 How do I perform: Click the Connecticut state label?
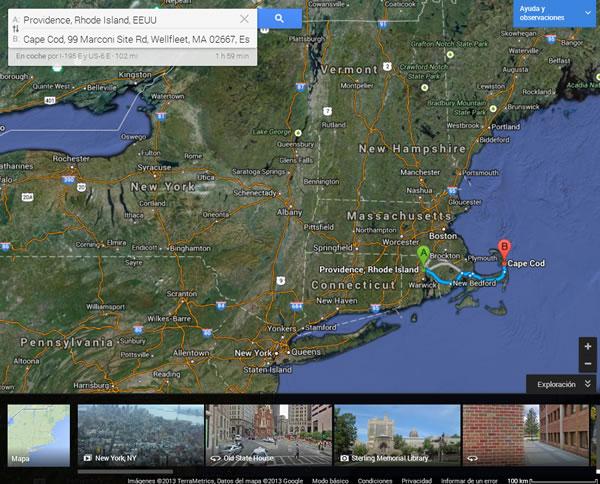pos(353,285)
